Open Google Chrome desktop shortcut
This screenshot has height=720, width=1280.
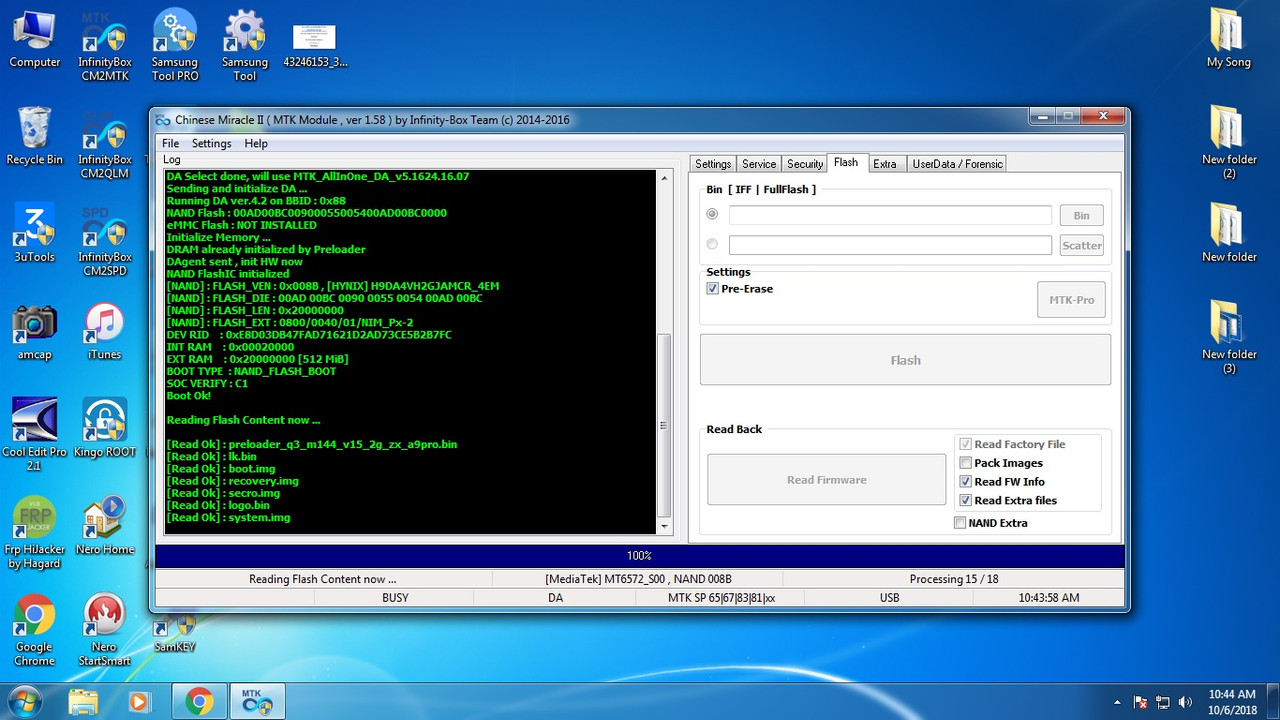pos(35,631)
